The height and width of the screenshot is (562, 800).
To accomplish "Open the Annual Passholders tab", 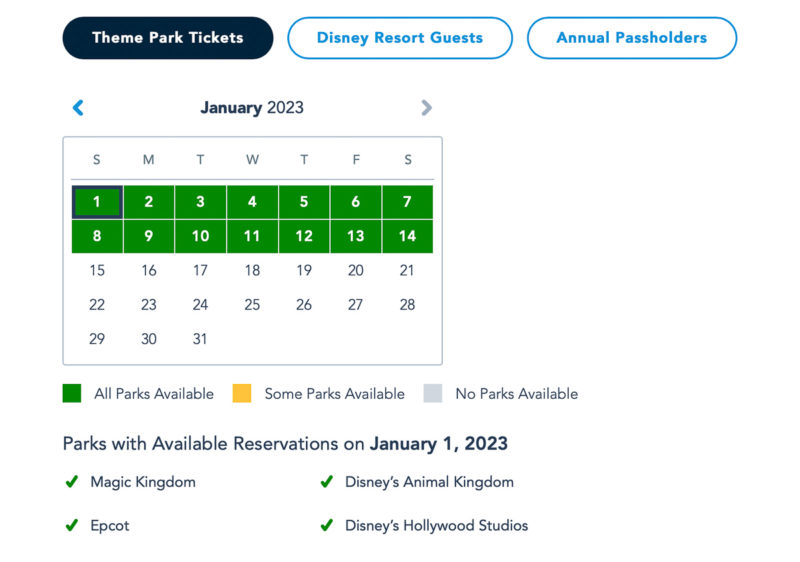I will (x=632, y=38).
